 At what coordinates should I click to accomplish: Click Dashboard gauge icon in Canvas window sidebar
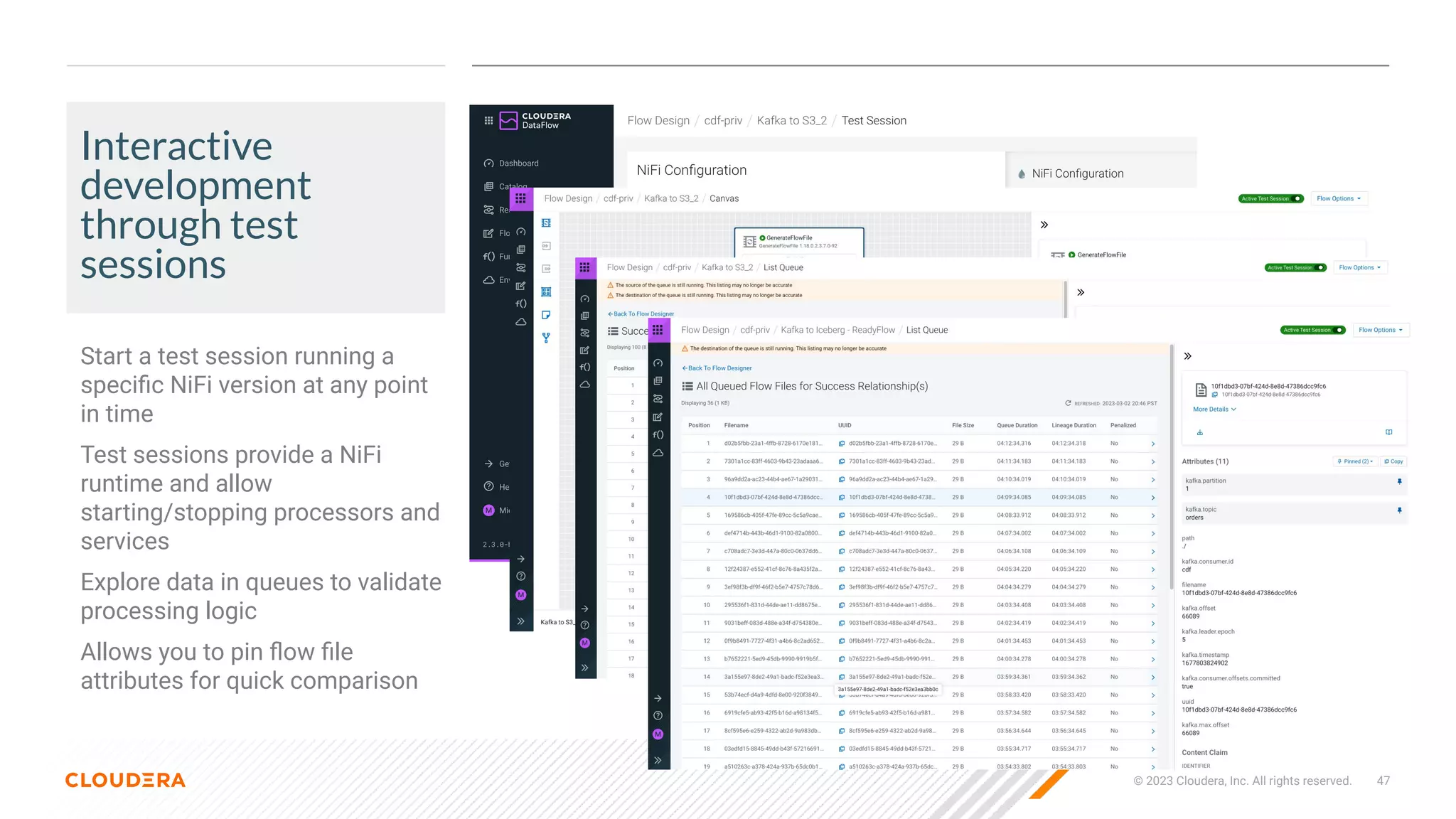coord(521,232)
